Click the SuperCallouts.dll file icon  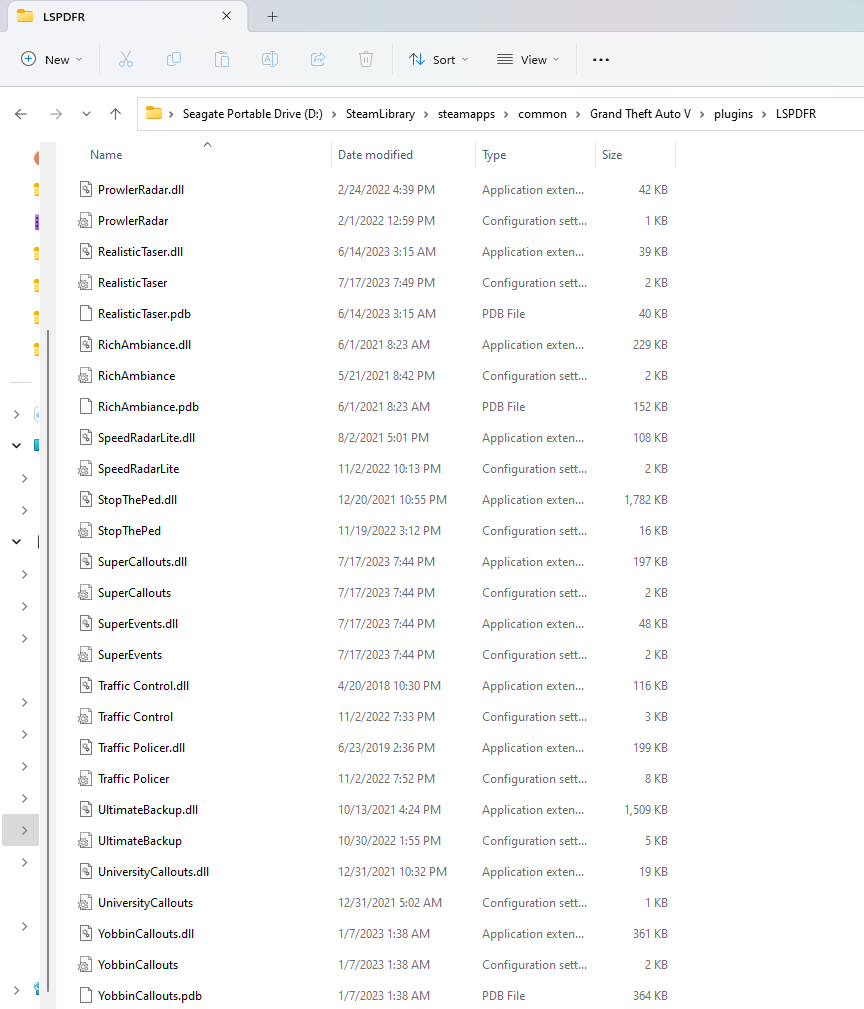86,562
